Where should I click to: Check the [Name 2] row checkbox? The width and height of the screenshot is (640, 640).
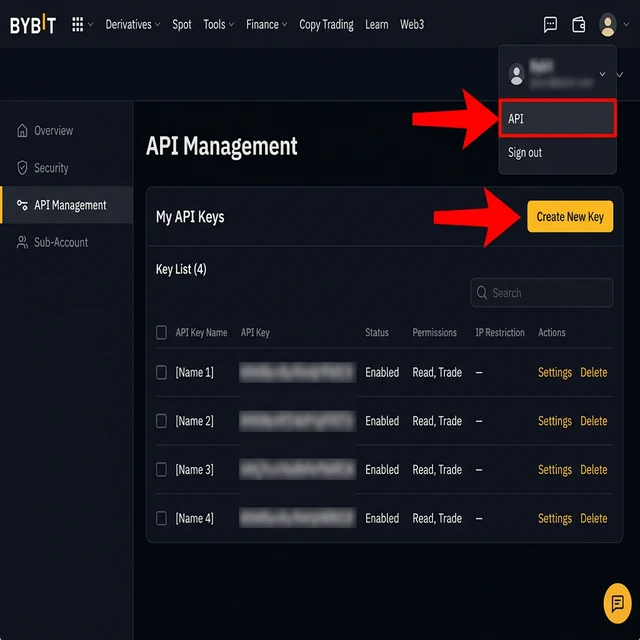tap(161, 421)
